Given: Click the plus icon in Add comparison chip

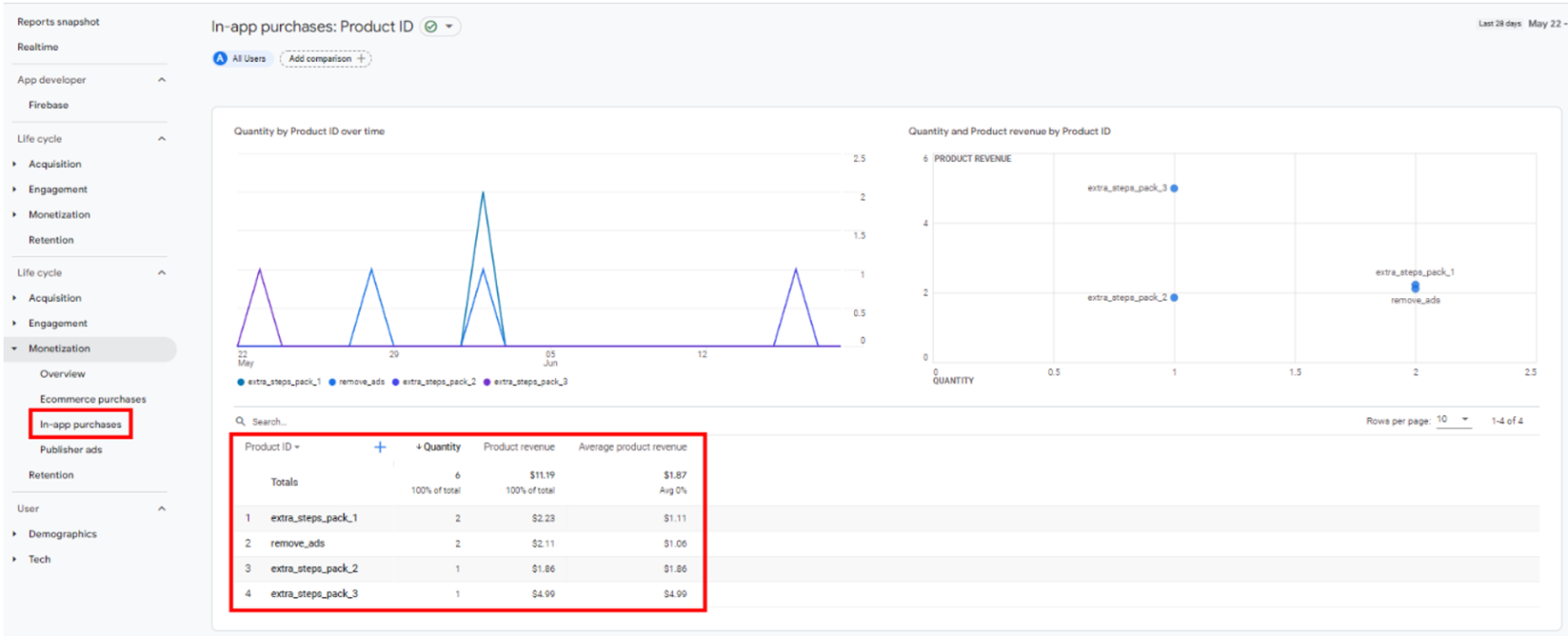Looking at the screenshot, I should 361,58.
